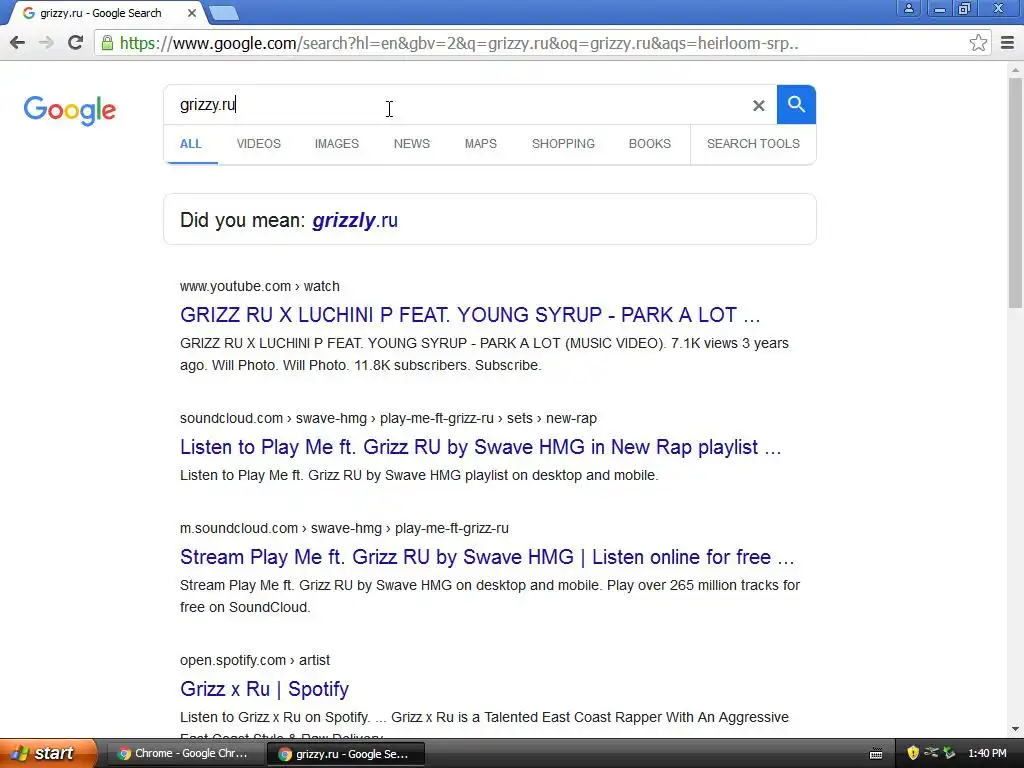Viewport: 1024px width, 768px height.
Task: Click the Chrome user profile icon
Action: tap(908, 8)
